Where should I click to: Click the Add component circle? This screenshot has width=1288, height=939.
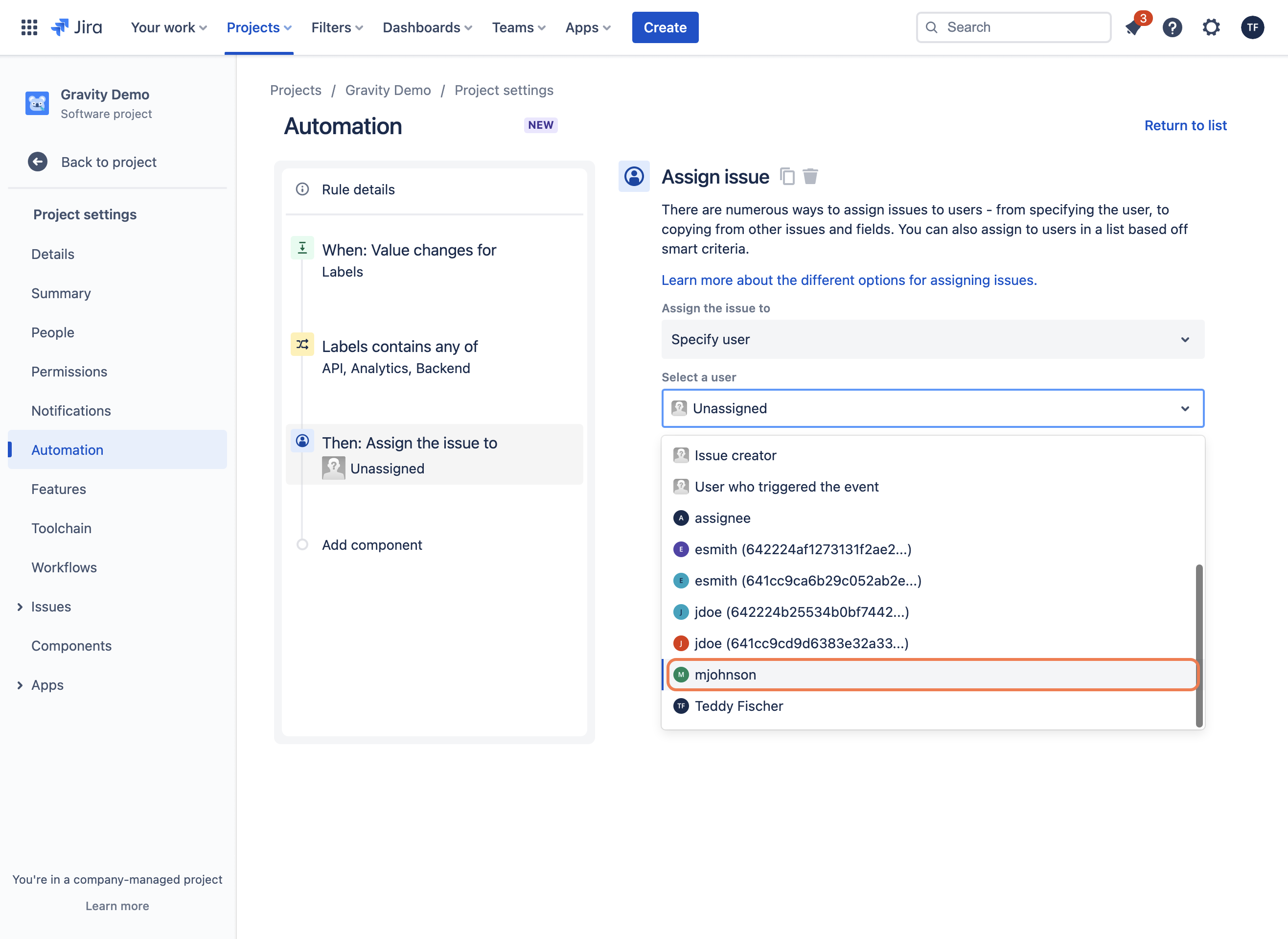(x=302, y=544)
